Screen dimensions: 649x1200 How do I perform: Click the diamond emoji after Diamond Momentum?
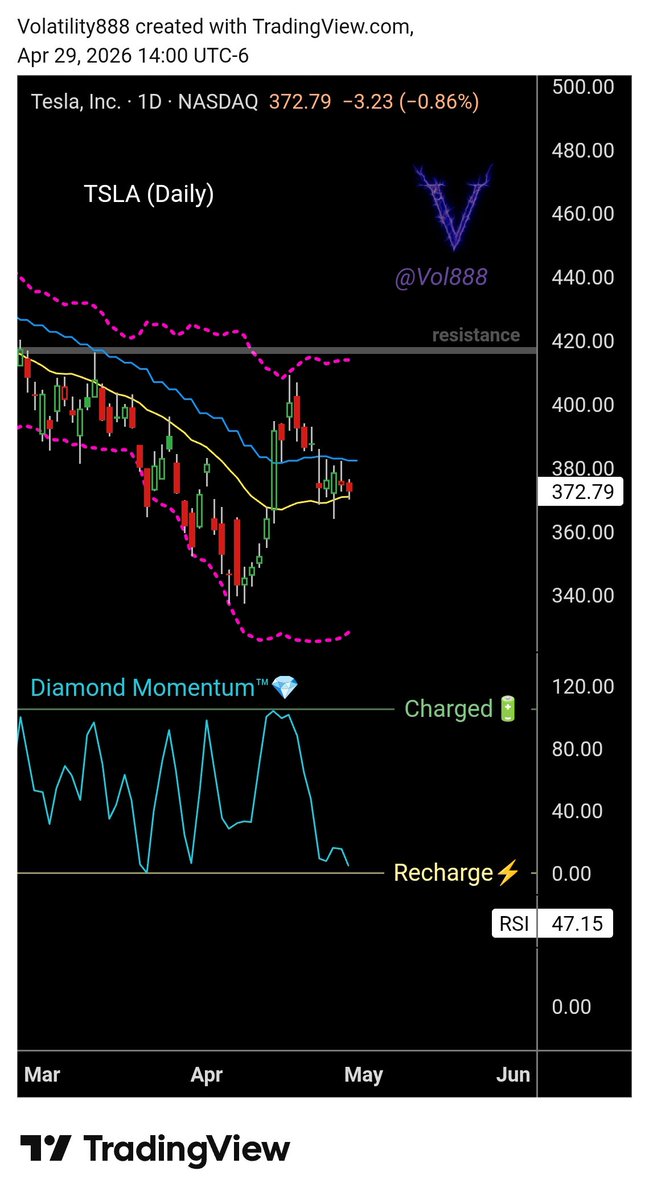coord(285,688)
